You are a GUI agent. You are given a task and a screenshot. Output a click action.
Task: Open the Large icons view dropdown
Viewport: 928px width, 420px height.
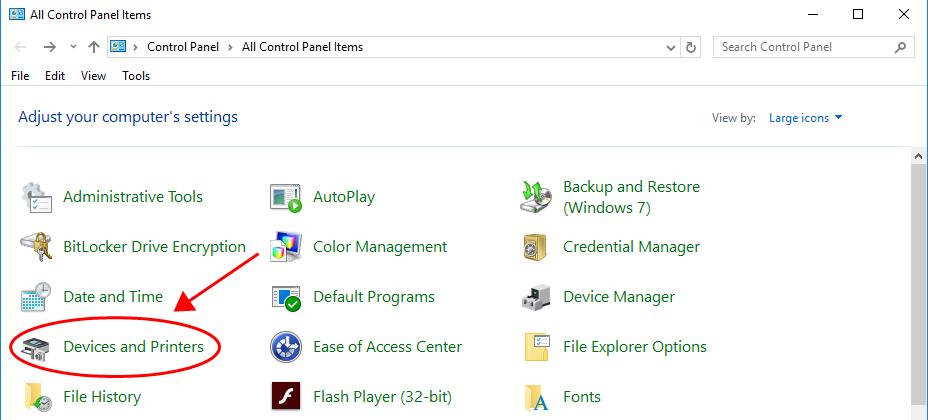(x=805, y=118)
